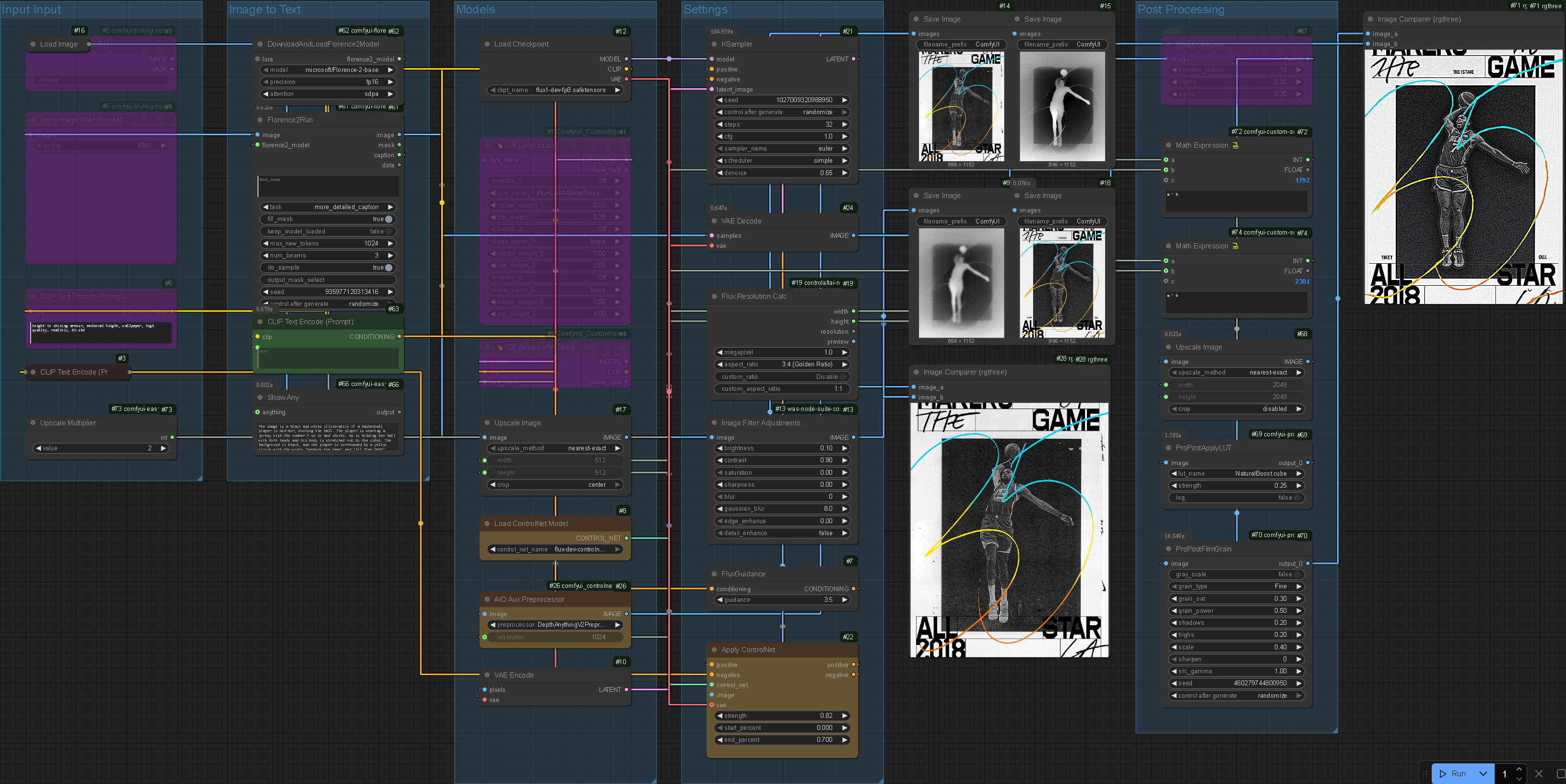Screen dimensions: 1566x784
Task: Decrease KSampler cfg with left arrow
Action: click(x=720, y=137)
